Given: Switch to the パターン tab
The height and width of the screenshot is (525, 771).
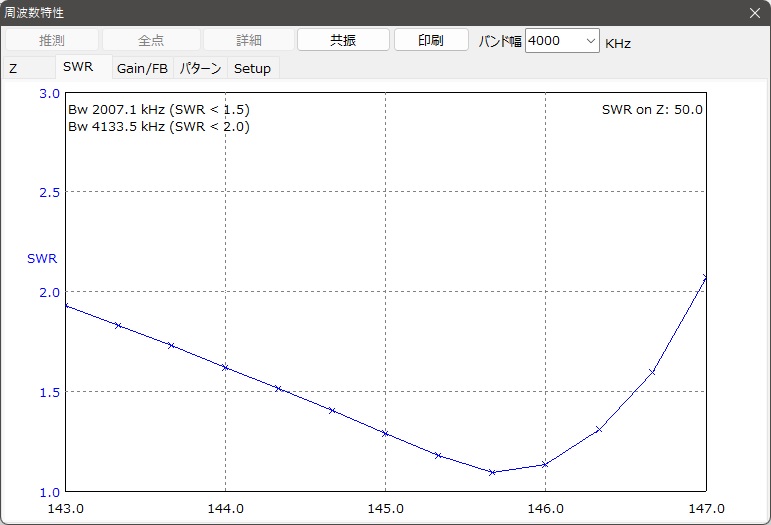Looking at the screenshot, I should coord(201,69).
